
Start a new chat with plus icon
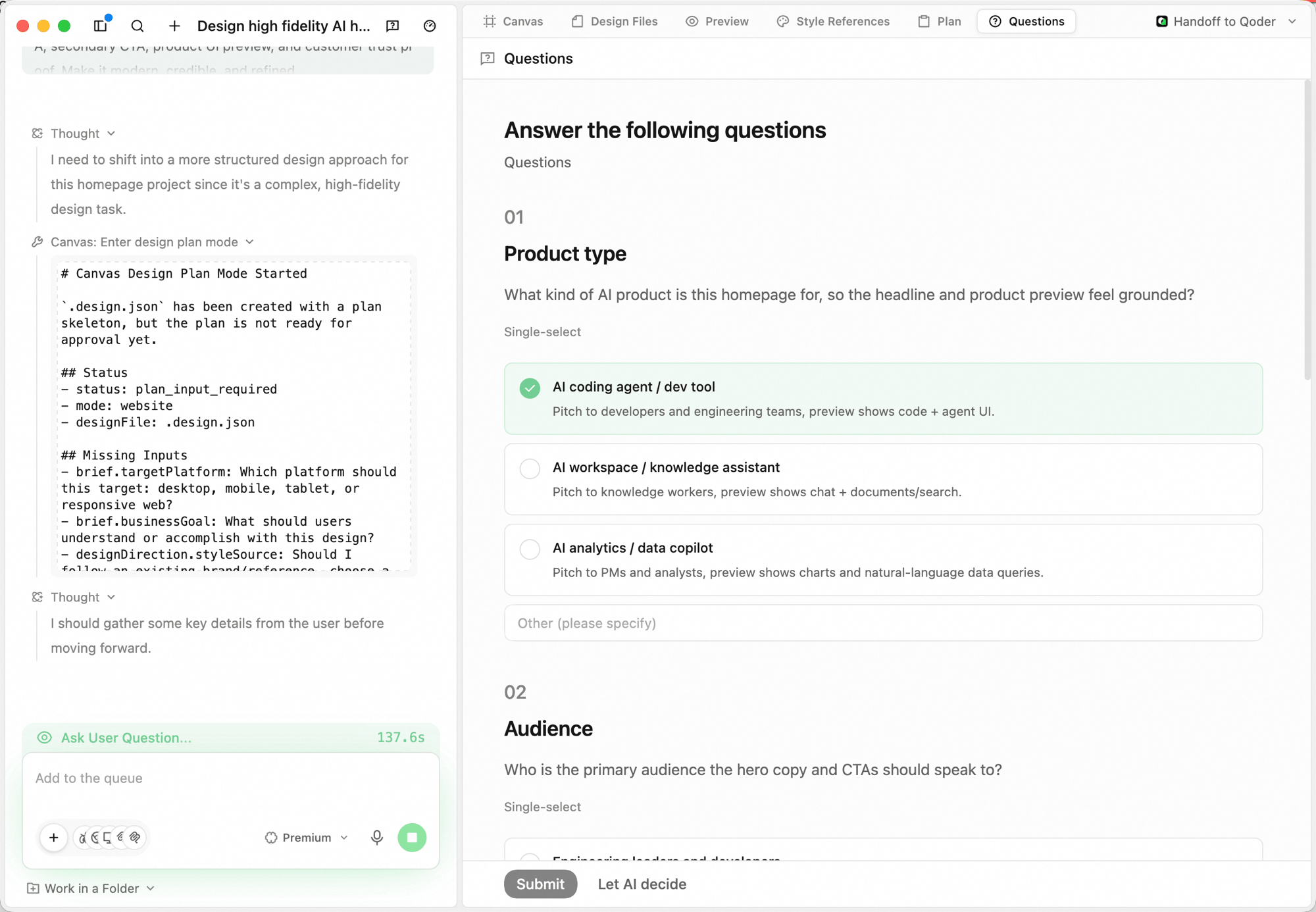point(174,26)
